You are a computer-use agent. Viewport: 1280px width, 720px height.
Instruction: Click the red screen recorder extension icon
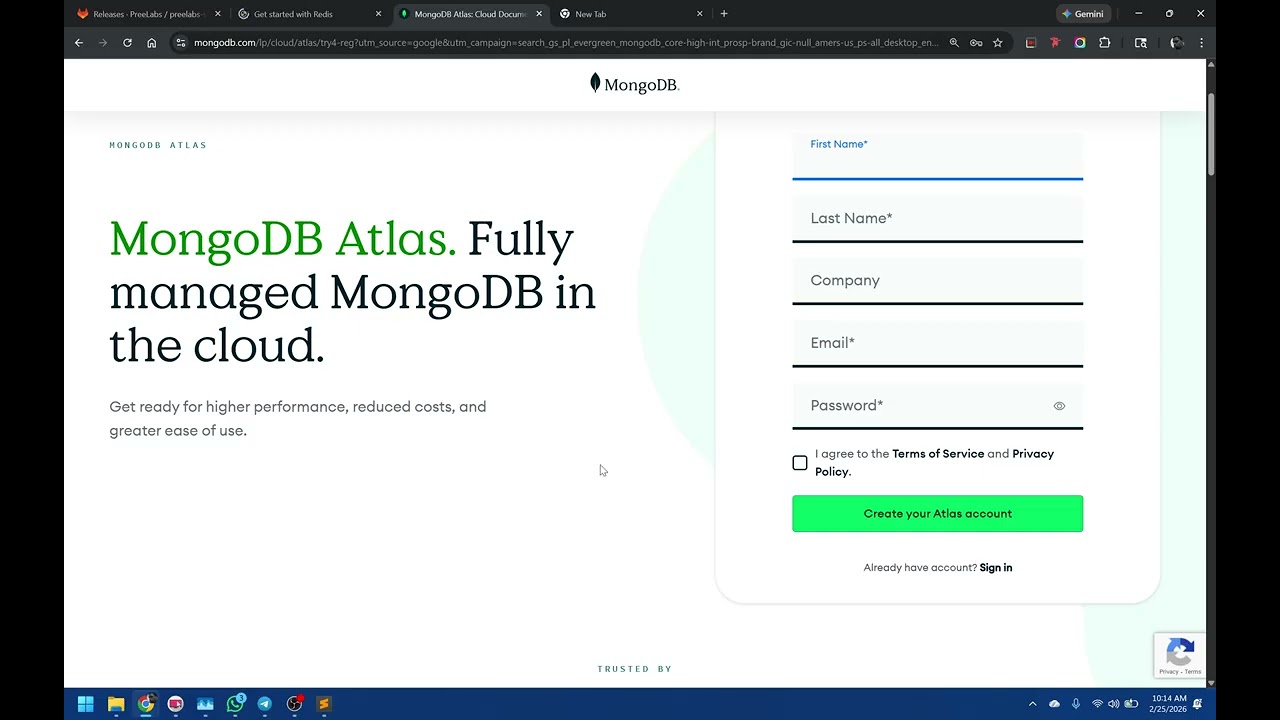point(1031,43)
